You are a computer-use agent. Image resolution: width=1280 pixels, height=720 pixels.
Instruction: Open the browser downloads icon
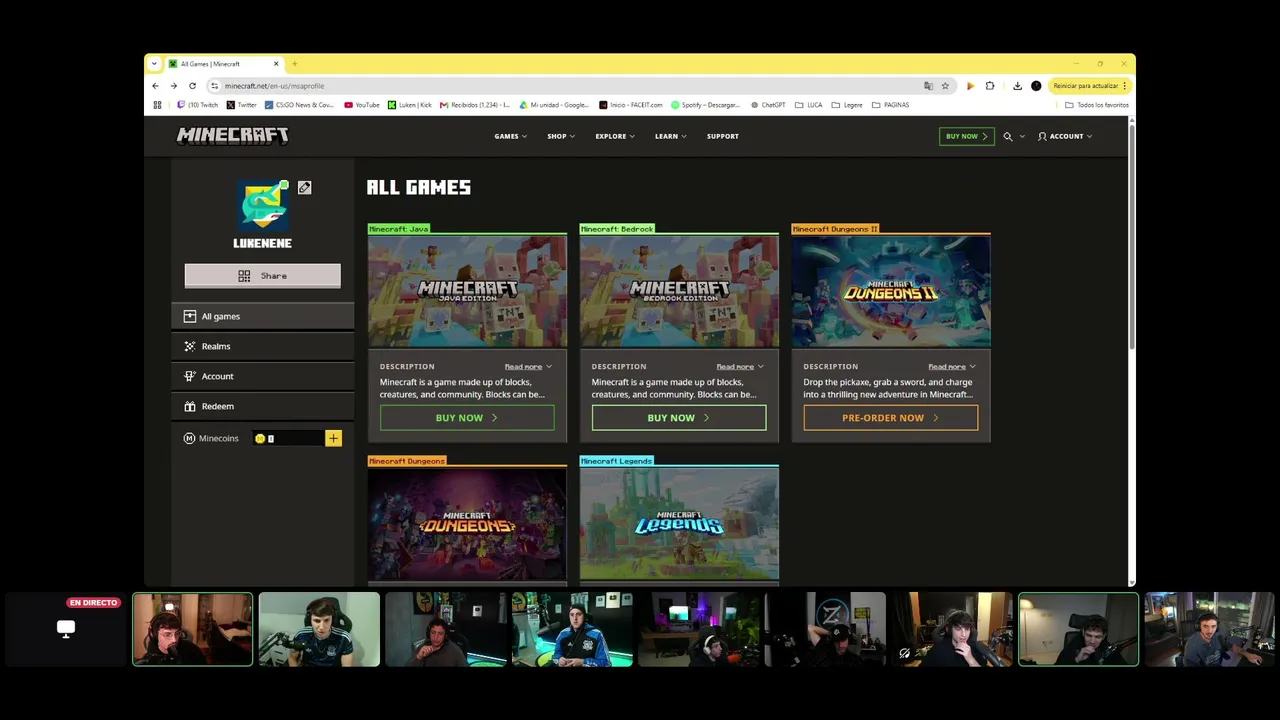click(x=1017, y=86)
